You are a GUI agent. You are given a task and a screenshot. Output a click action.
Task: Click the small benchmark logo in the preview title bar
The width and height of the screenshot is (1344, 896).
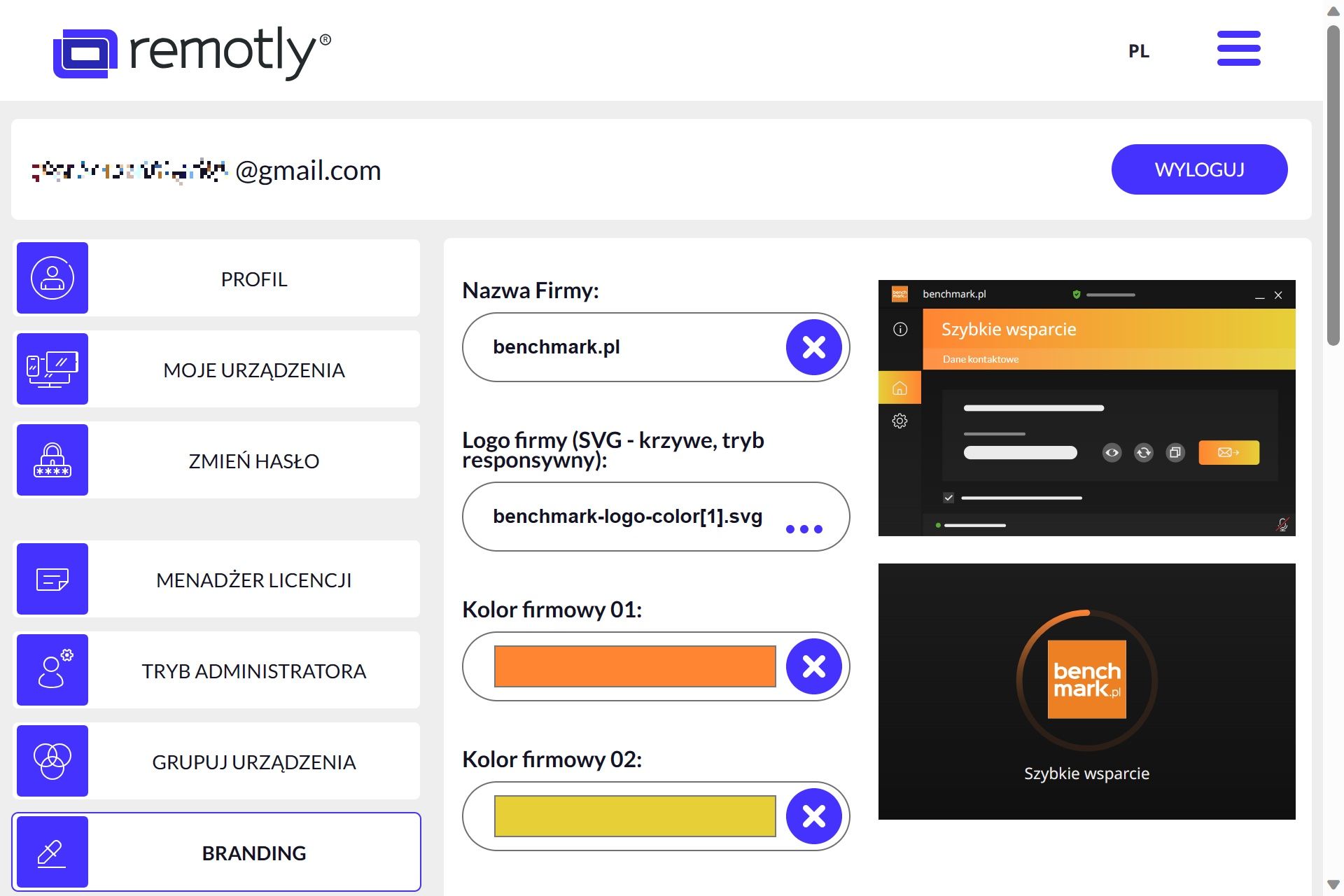pos(899,294)
